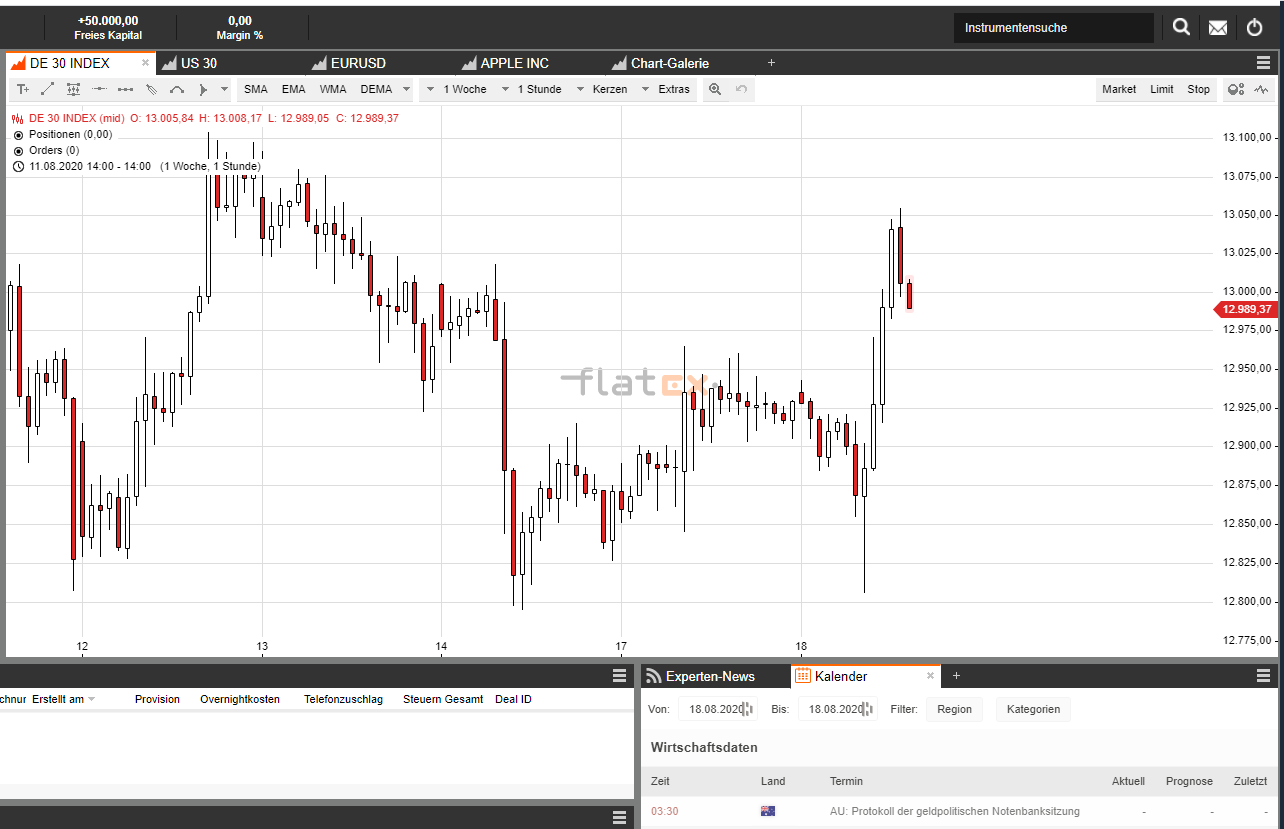Click the waveform icon beside order buttons

[1262, 89]
